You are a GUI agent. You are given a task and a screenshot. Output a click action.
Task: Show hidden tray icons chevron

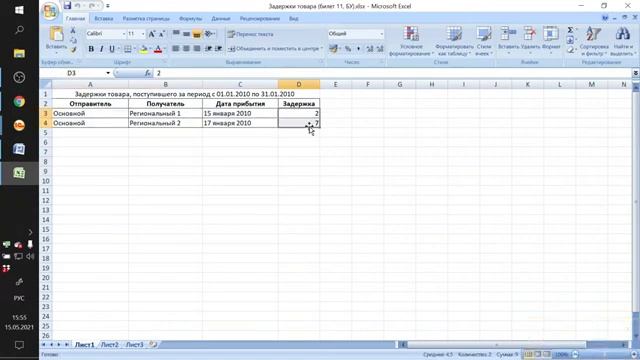[30, 232]
